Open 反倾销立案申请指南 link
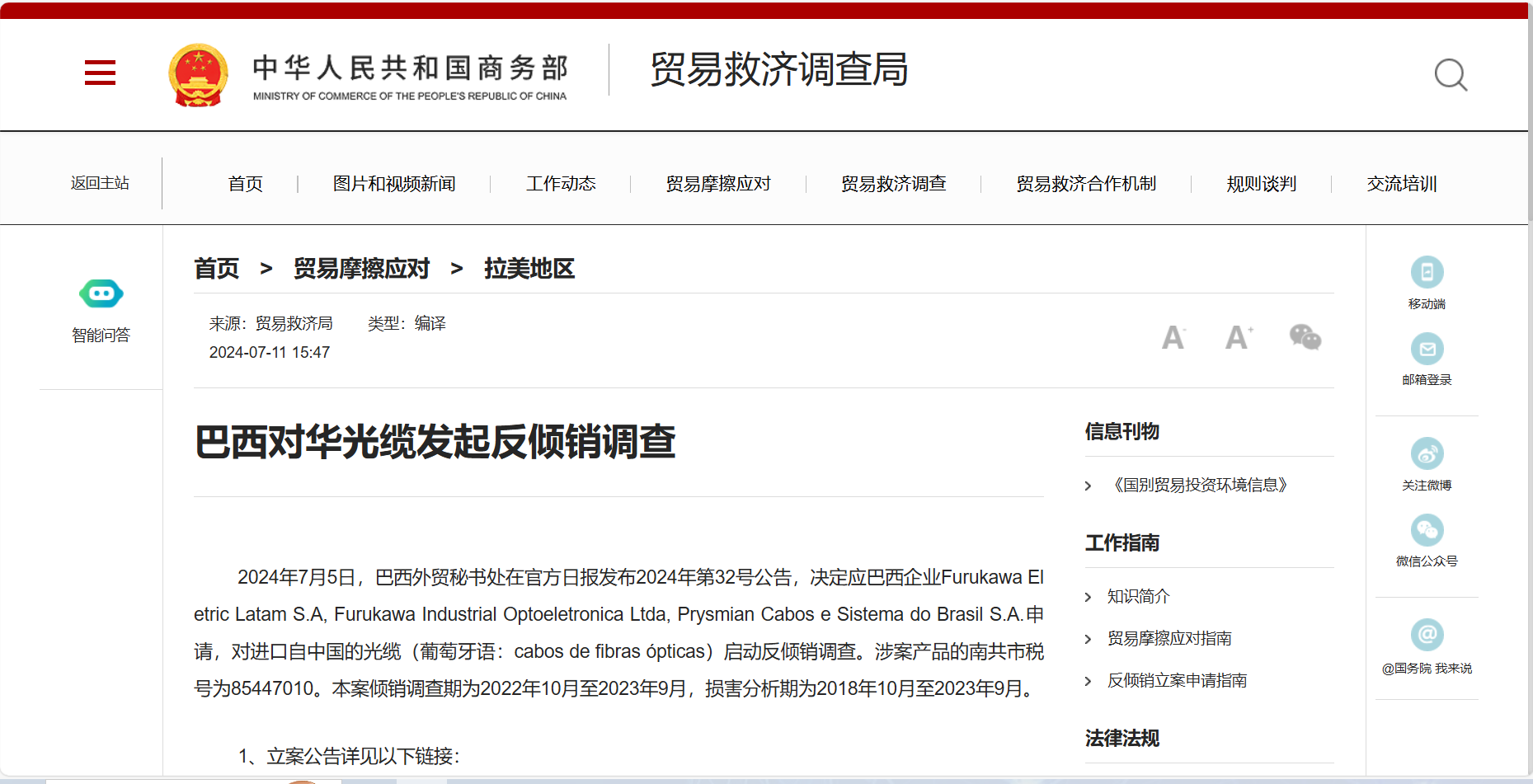 coord(1177,680)
